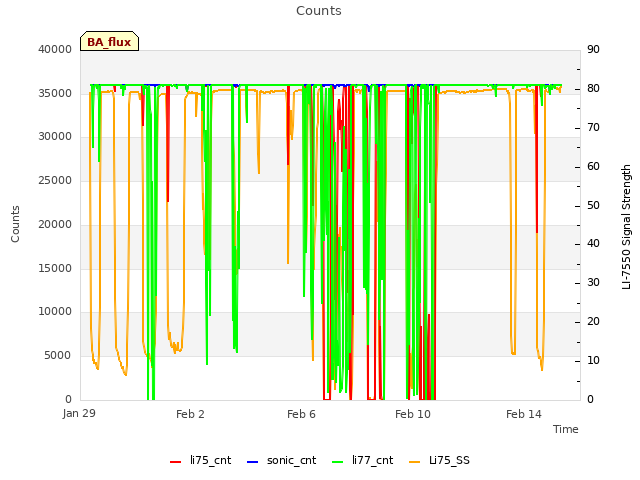640x480 pixels.
Task: Click the blue sonic_cnt legend swatch
Action: tap(253, 462)
